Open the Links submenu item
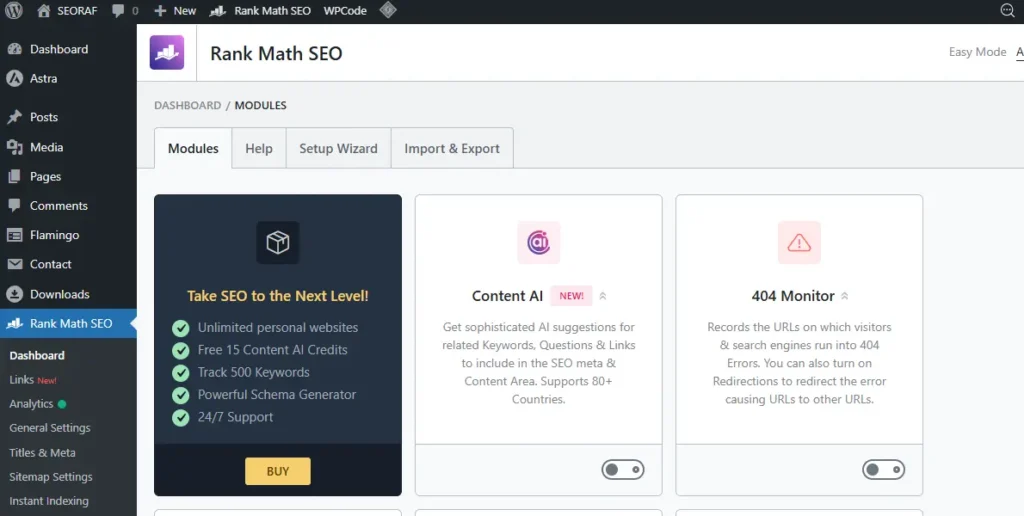The width and height of the screenshot is (1024, 516). pos(21,379)
